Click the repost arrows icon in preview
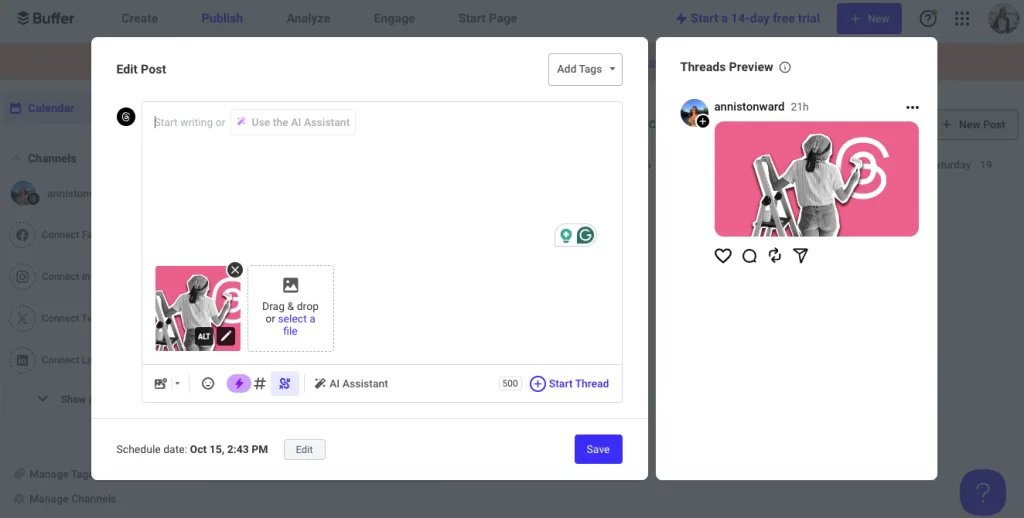Image resolution: width=1024 pixels, height=518 pixels. click(x=775, y=255)
